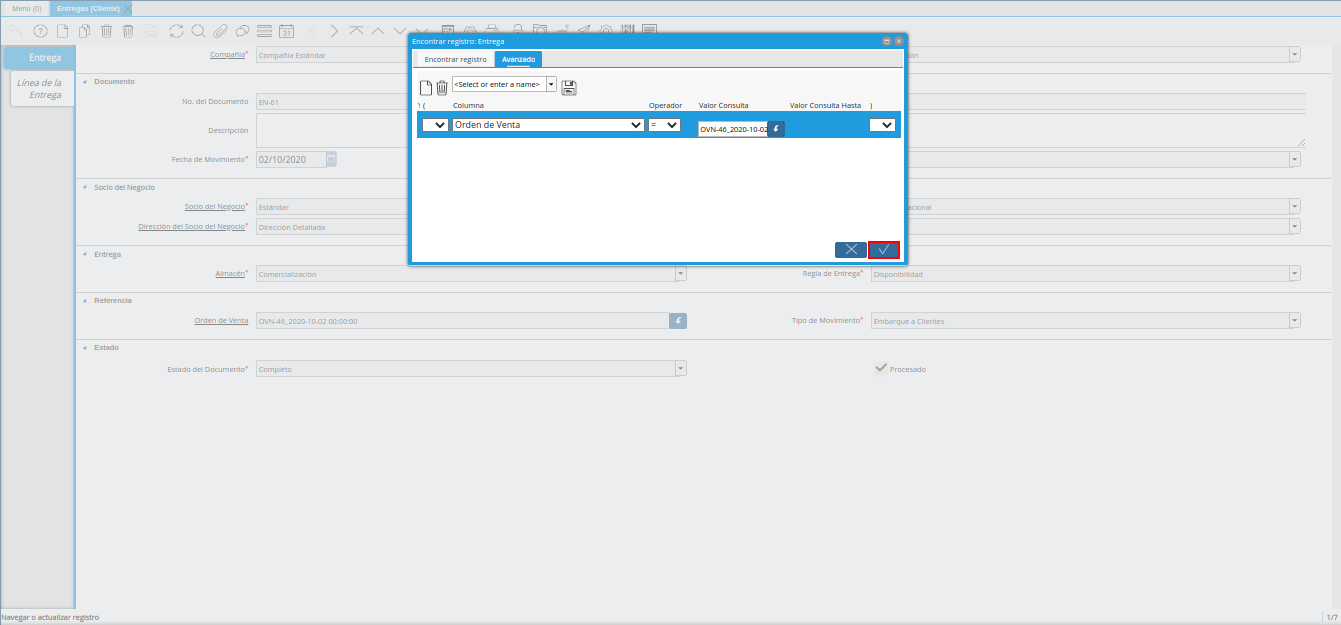Click lookup button beside Valor Consulta field
This screenshot has height=625, width=1341.
pyautogui.click(x=776, y=129)
